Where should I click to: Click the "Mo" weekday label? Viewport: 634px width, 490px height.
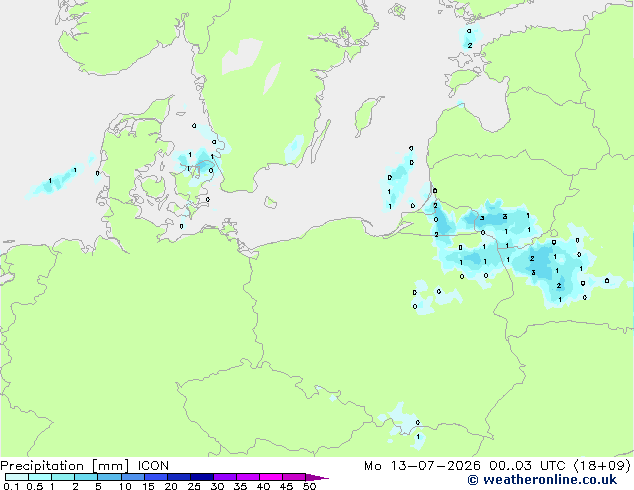point(372,466)
